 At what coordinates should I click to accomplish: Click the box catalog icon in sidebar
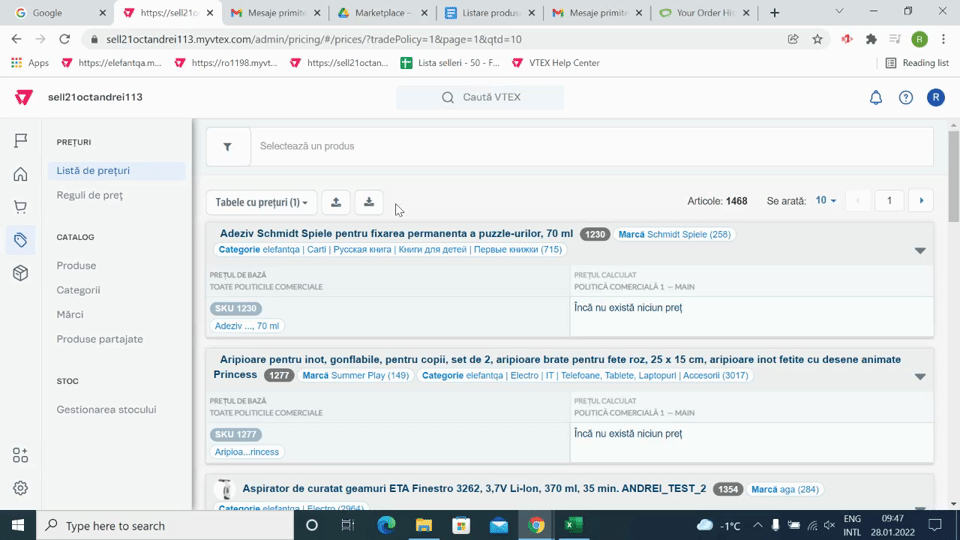click(20, 273)
